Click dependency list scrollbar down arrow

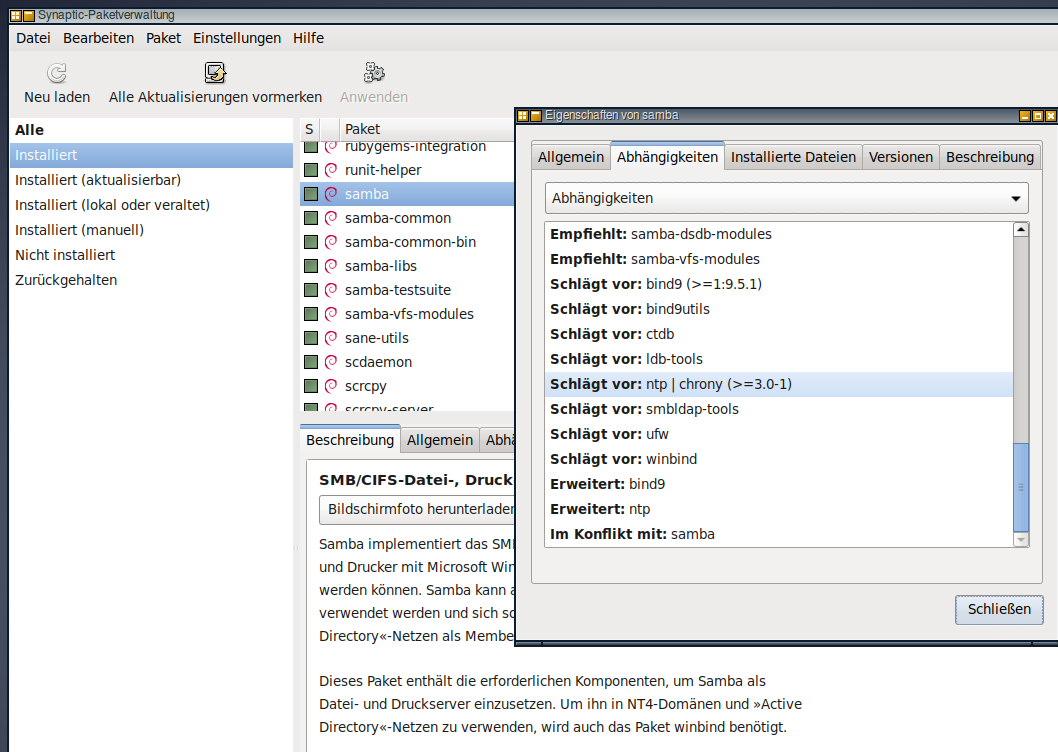tap(1021, 539)
